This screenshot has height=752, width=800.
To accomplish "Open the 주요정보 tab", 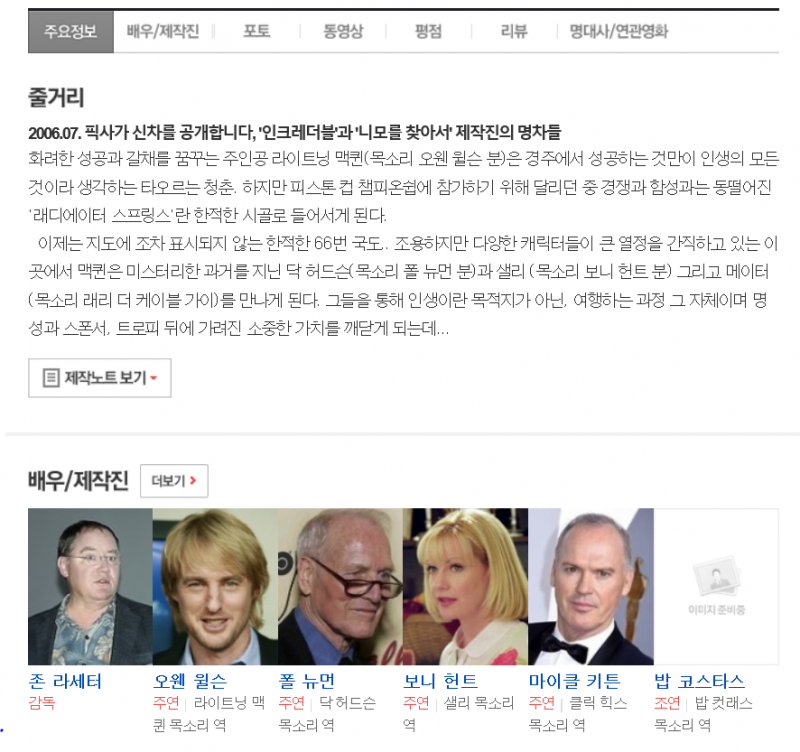I will click(70, 31).
